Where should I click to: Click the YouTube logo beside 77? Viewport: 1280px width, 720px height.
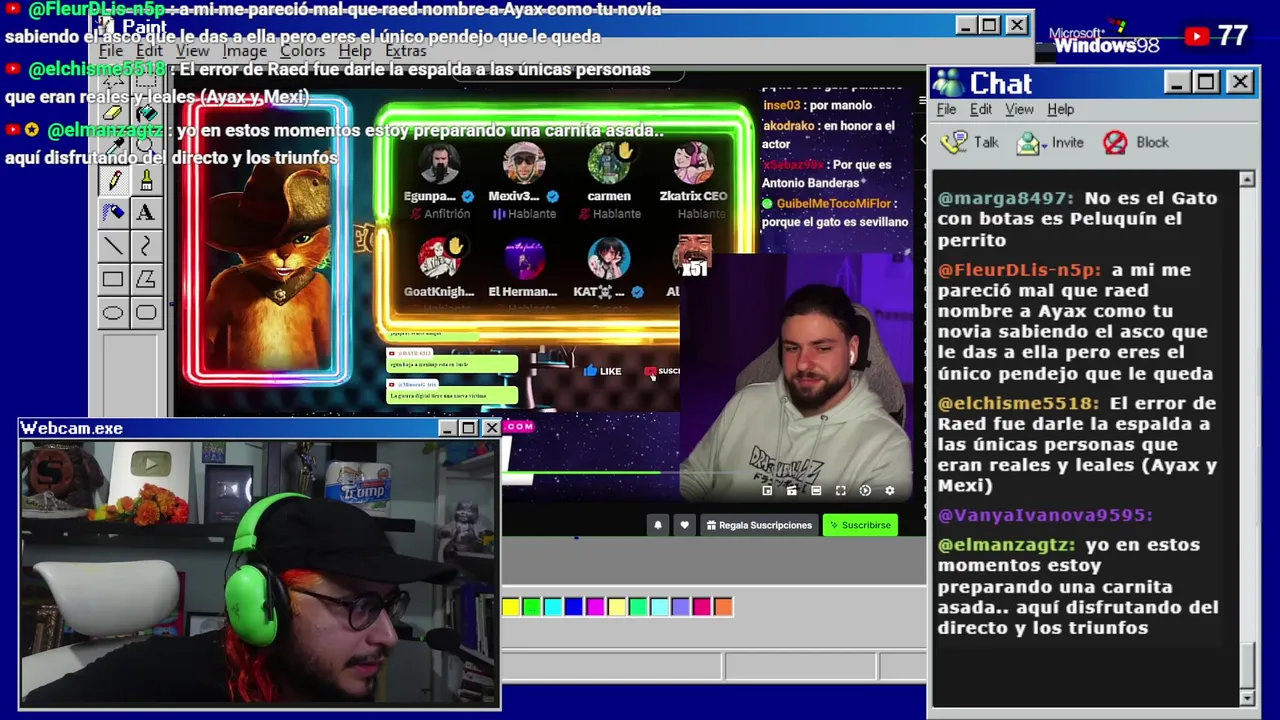(1196, 37)
